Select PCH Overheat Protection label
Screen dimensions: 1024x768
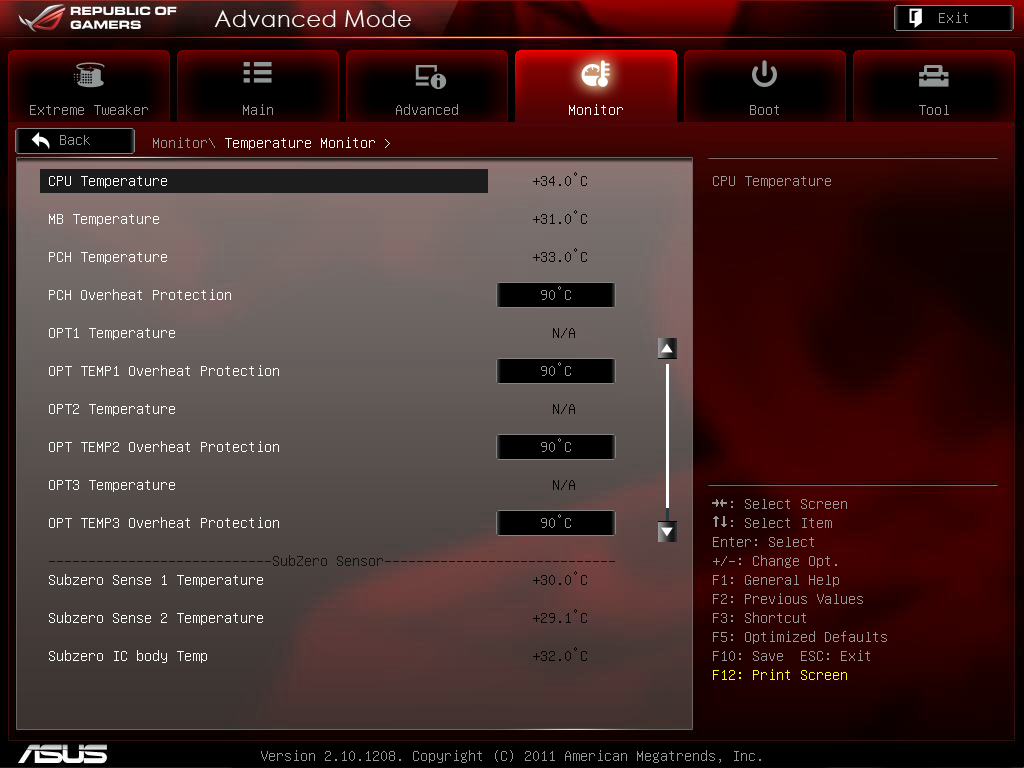coord(140,295)
